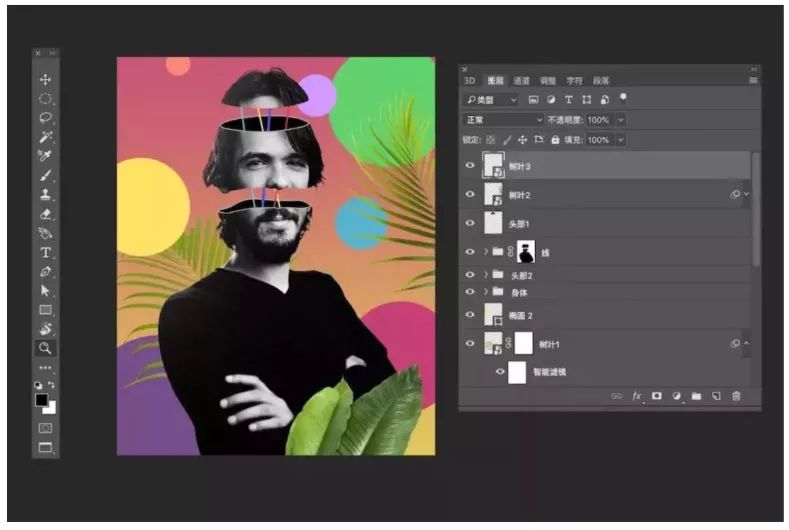This screenshot has height=530, width=789.
Task: Open the blend mode 正常 dropdown
Action: [x=503, y=120]
